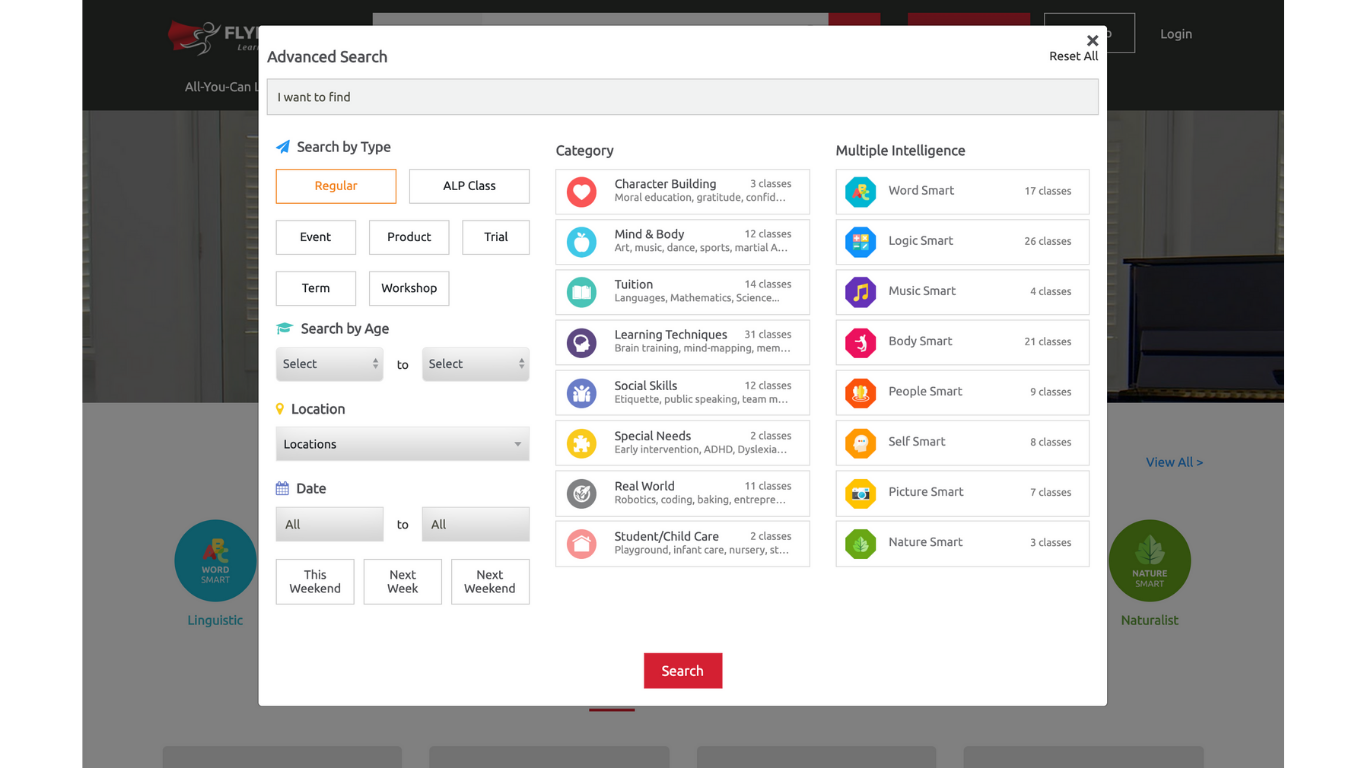
Task: Click the Character Building heart icon
Action: coord(582,192)
